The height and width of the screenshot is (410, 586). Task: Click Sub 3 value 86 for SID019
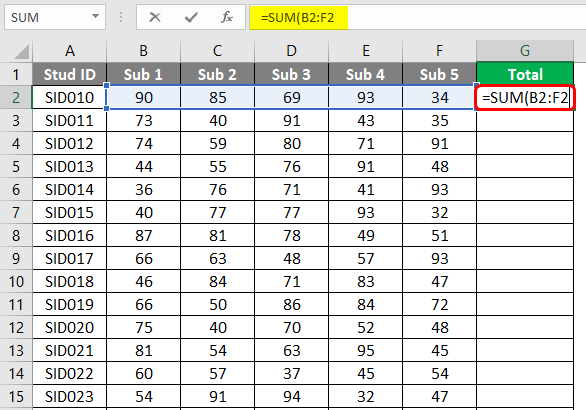292,304
